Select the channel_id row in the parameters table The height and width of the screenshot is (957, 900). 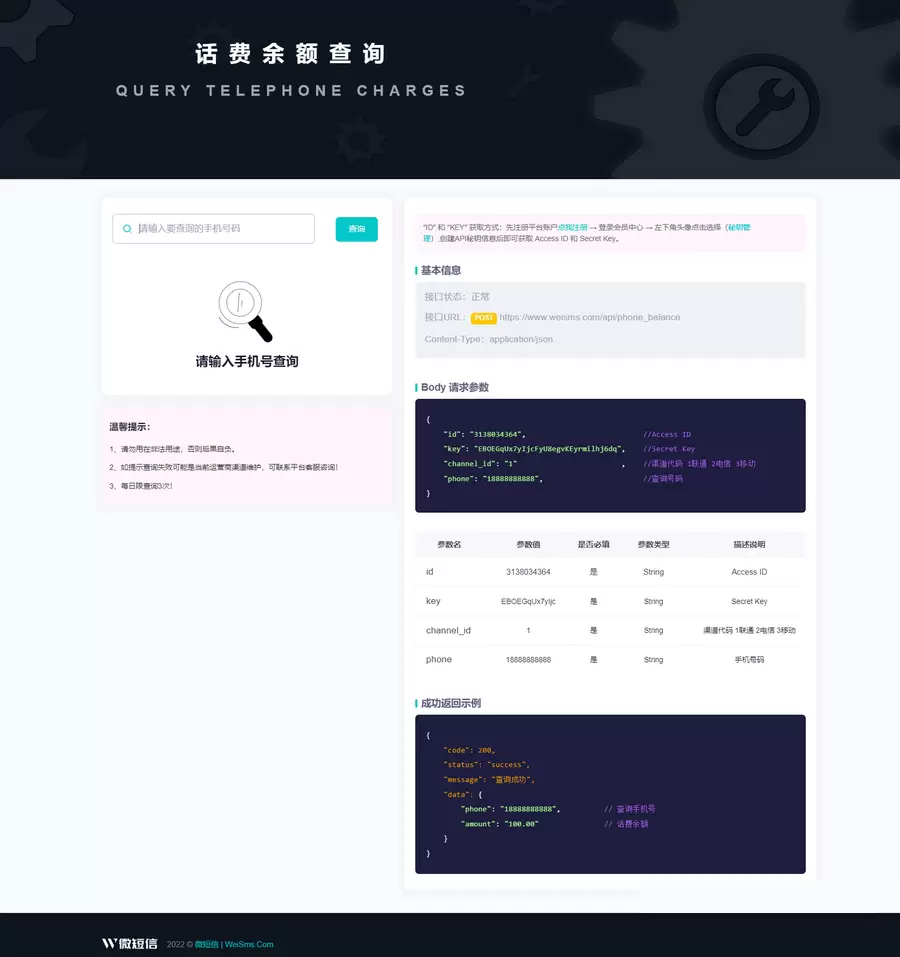tap(610, 630)
